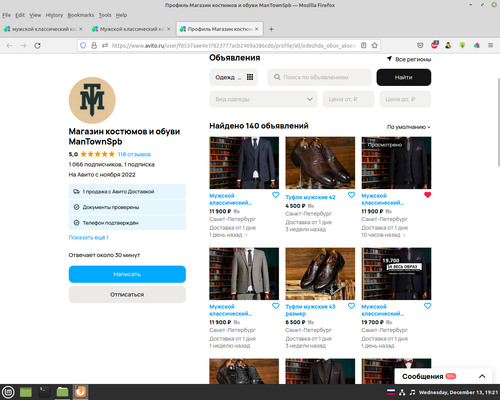Click the category grid icon next to Одежда
Screen dimensions: 500x400
click(250, 77)
